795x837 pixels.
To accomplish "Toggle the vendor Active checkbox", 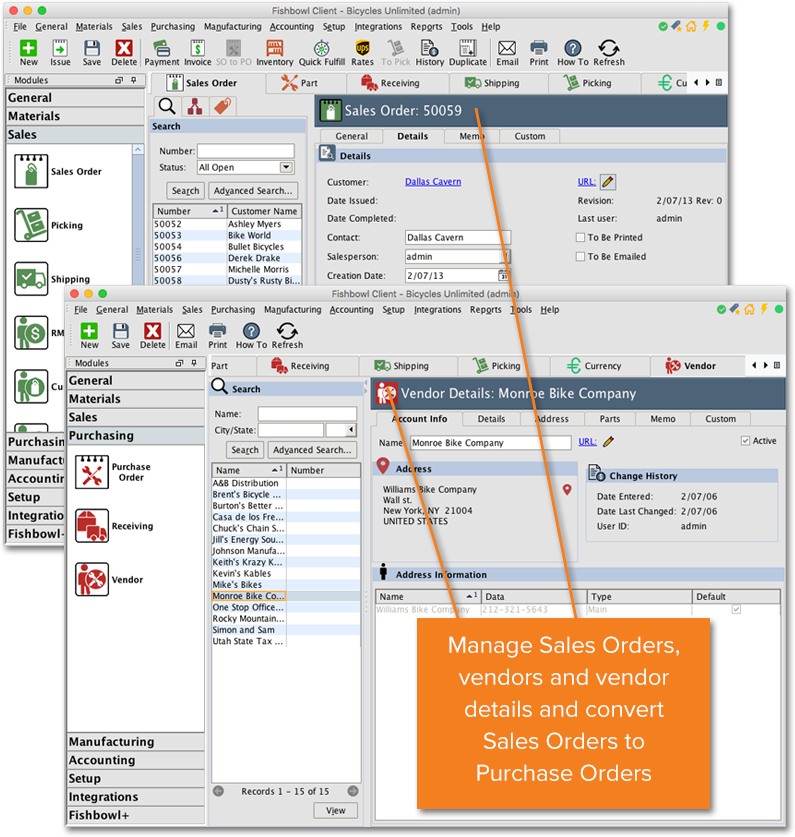I will coord(745,441).
